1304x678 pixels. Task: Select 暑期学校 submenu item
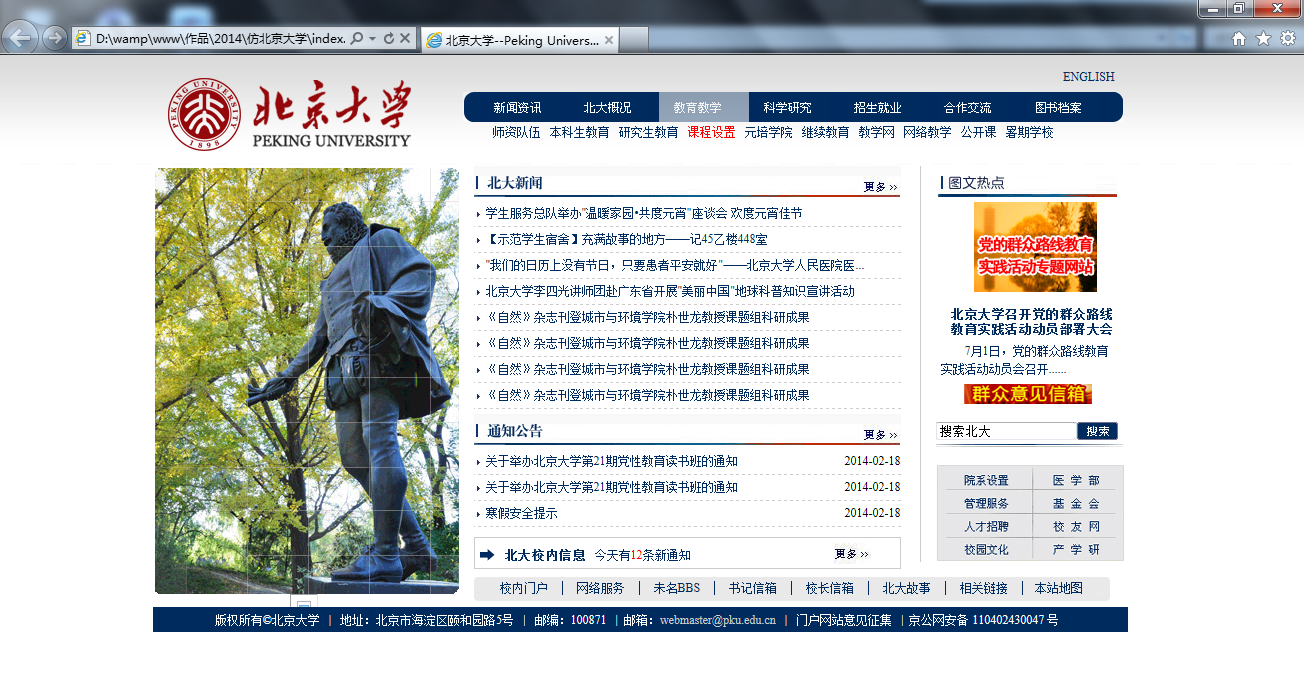[1029, 132]
